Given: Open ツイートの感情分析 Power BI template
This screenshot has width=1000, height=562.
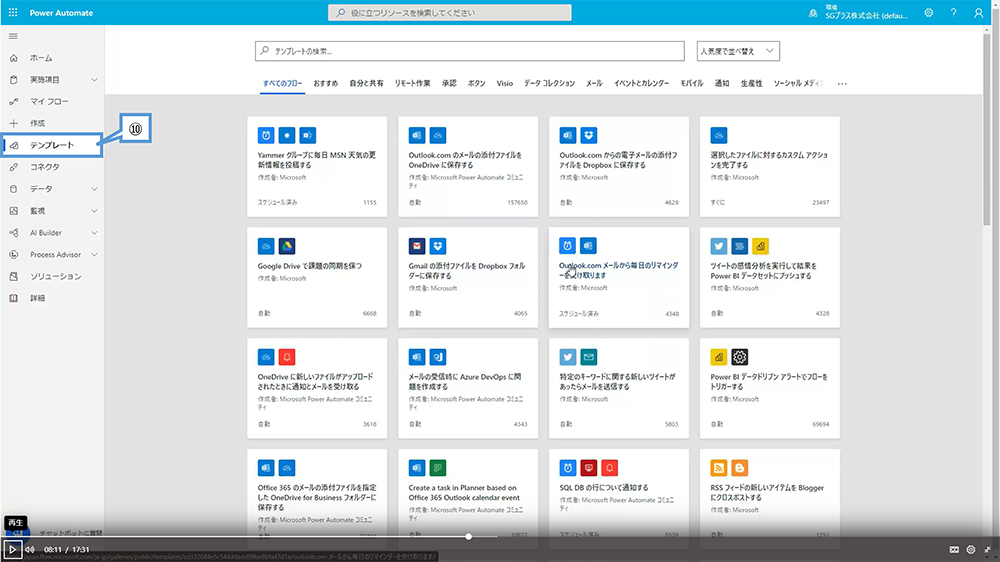Looking at the screenshot, I should pyautogui.click(x=770, y=277).
